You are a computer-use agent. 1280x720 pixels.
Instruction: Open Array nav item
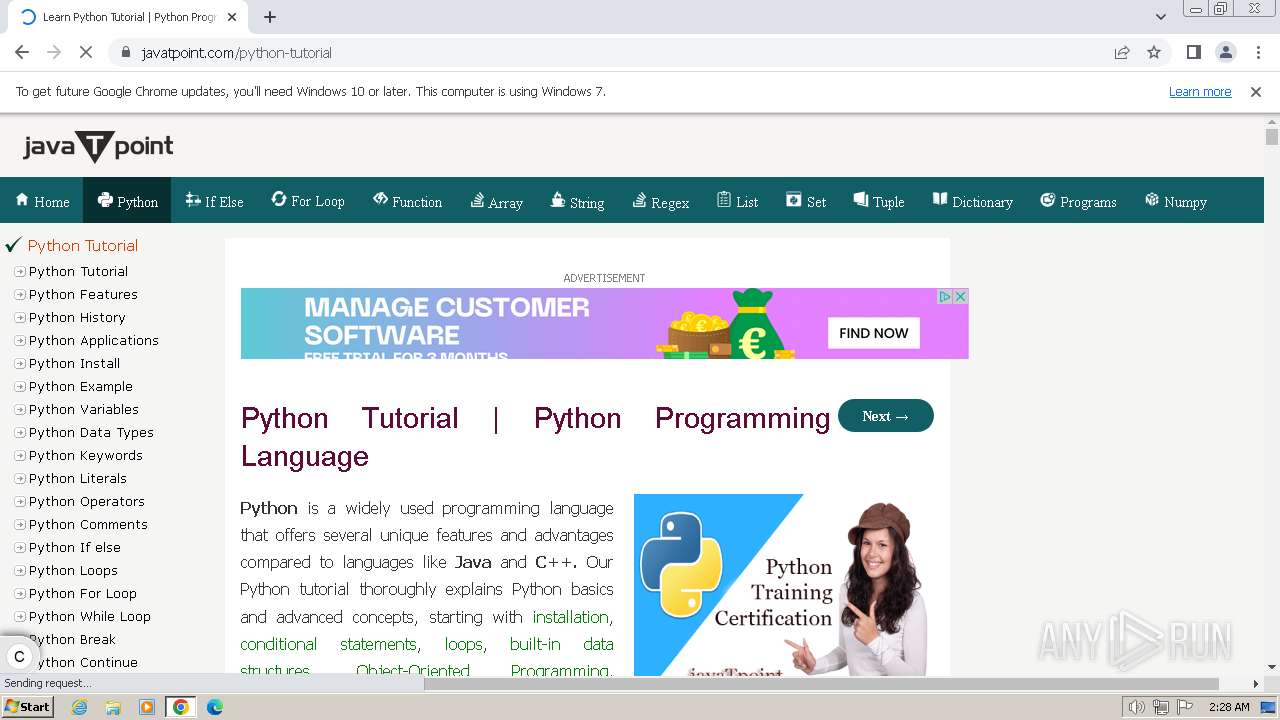point(497,201)
